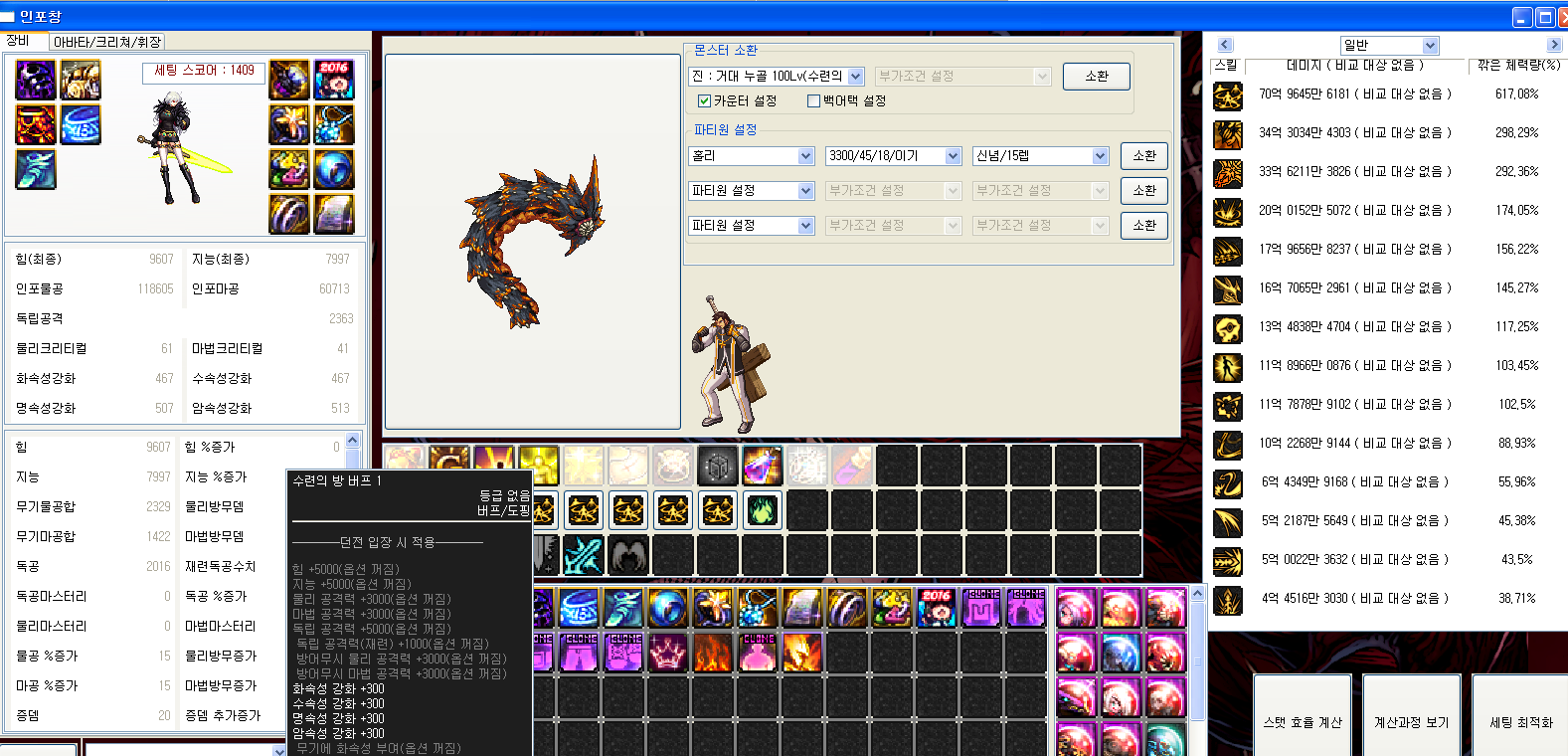
Task: Click the 2016 item in inventory grid
Action: [x=937, y=608]
